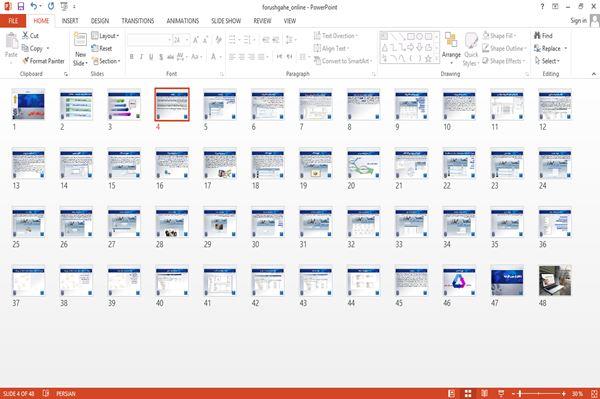Select slide thumbnail 20
The width and height of the screenshot is (600, 399).
[x=364, y=164]
